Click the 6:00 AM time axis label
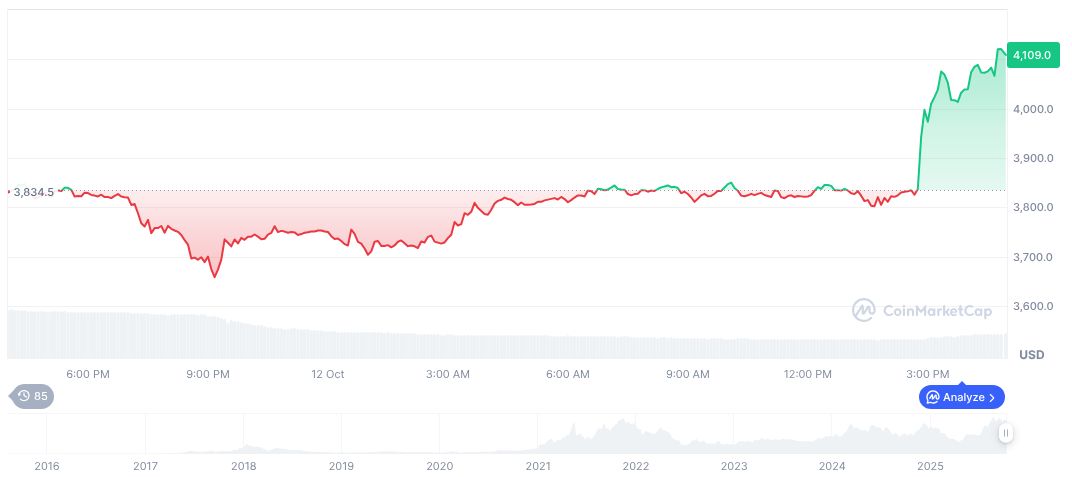The width and height of the screenshot is (1072, 477). tap(568, 374)
